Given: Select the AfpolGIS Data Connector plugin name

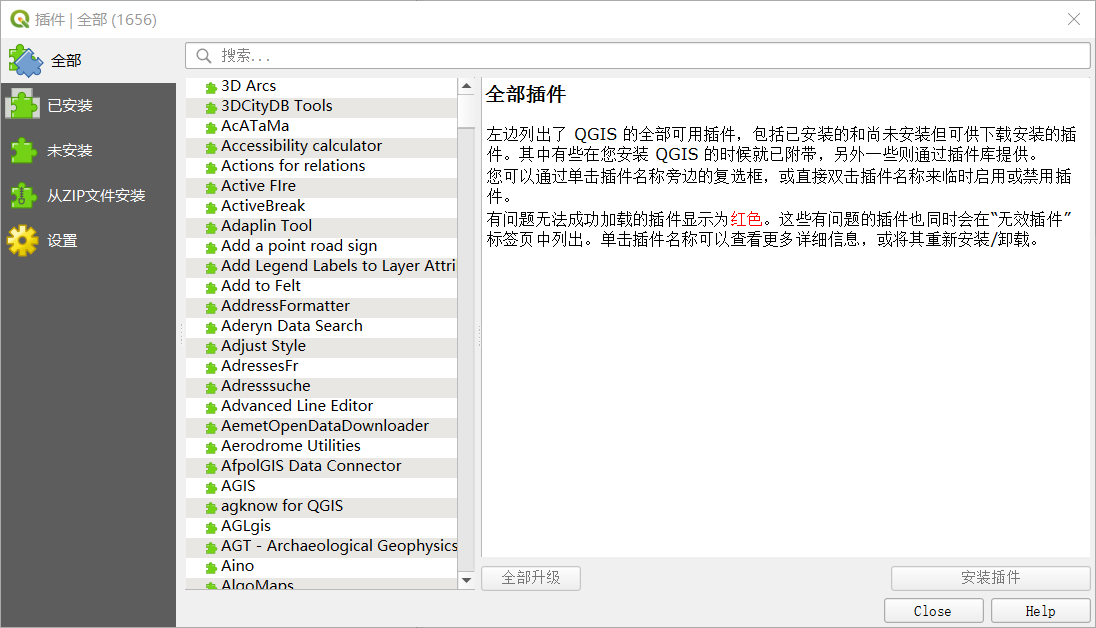Looking at the screenshot, I should [311, 466].
